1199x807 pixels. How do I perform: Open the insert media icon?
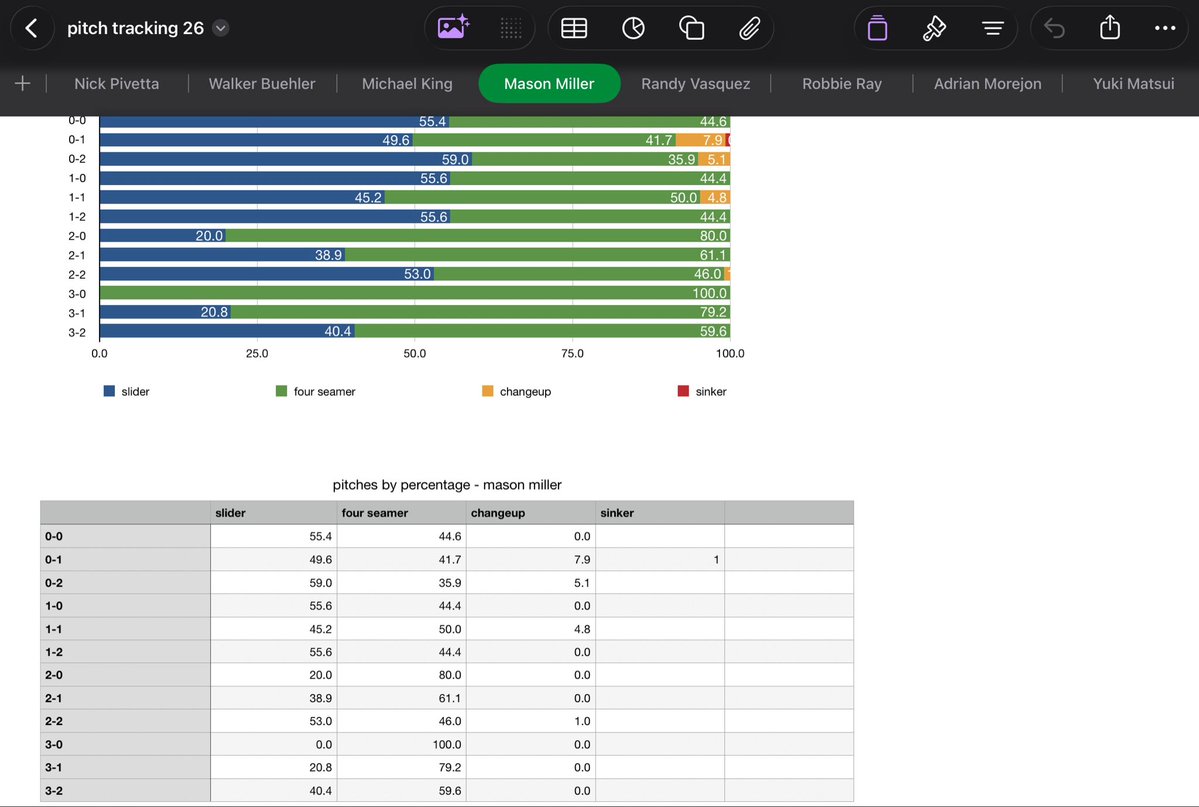point(453,28)
